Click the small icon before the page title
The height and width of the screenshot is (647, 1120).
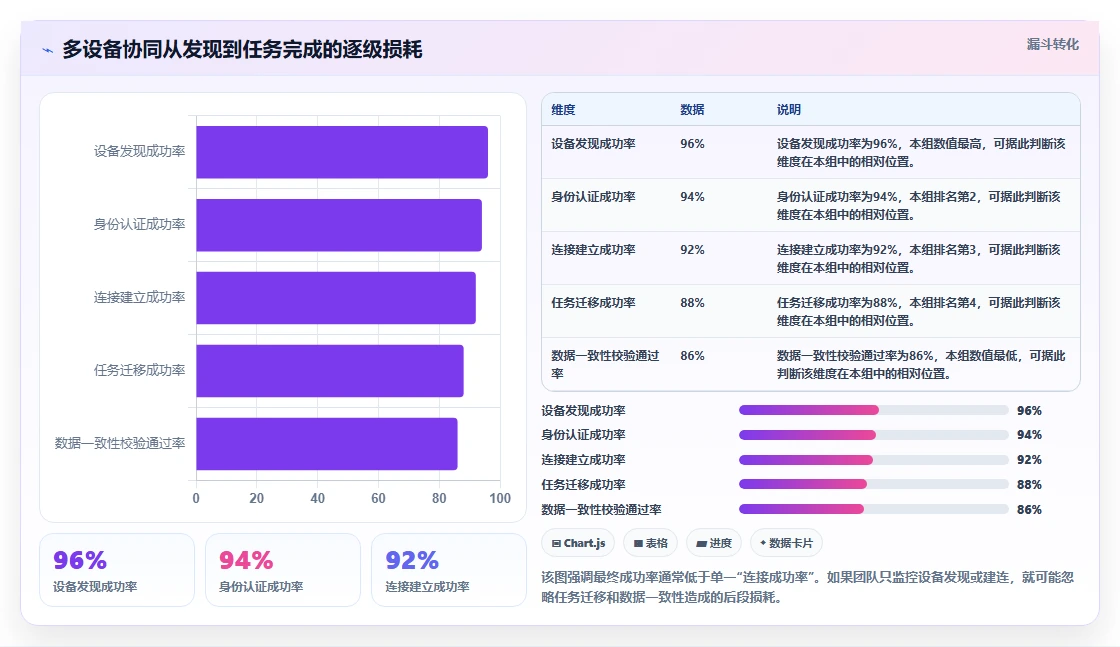47,50
